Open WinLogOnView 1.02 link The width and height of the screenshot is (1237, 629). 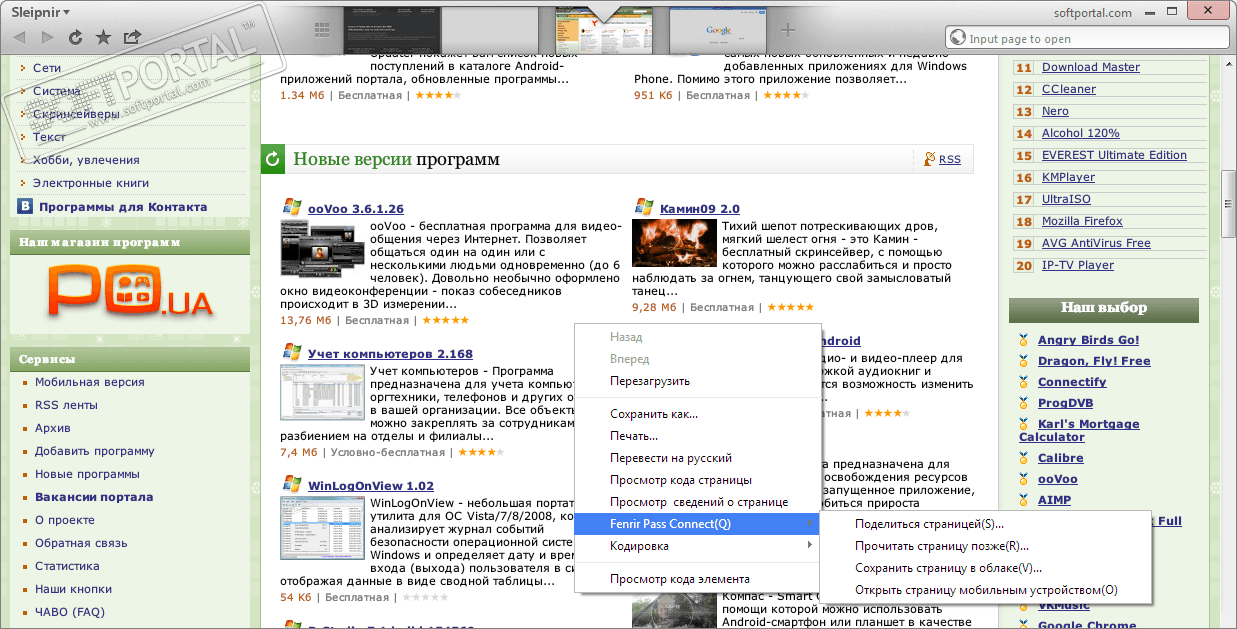click(371, 486)
